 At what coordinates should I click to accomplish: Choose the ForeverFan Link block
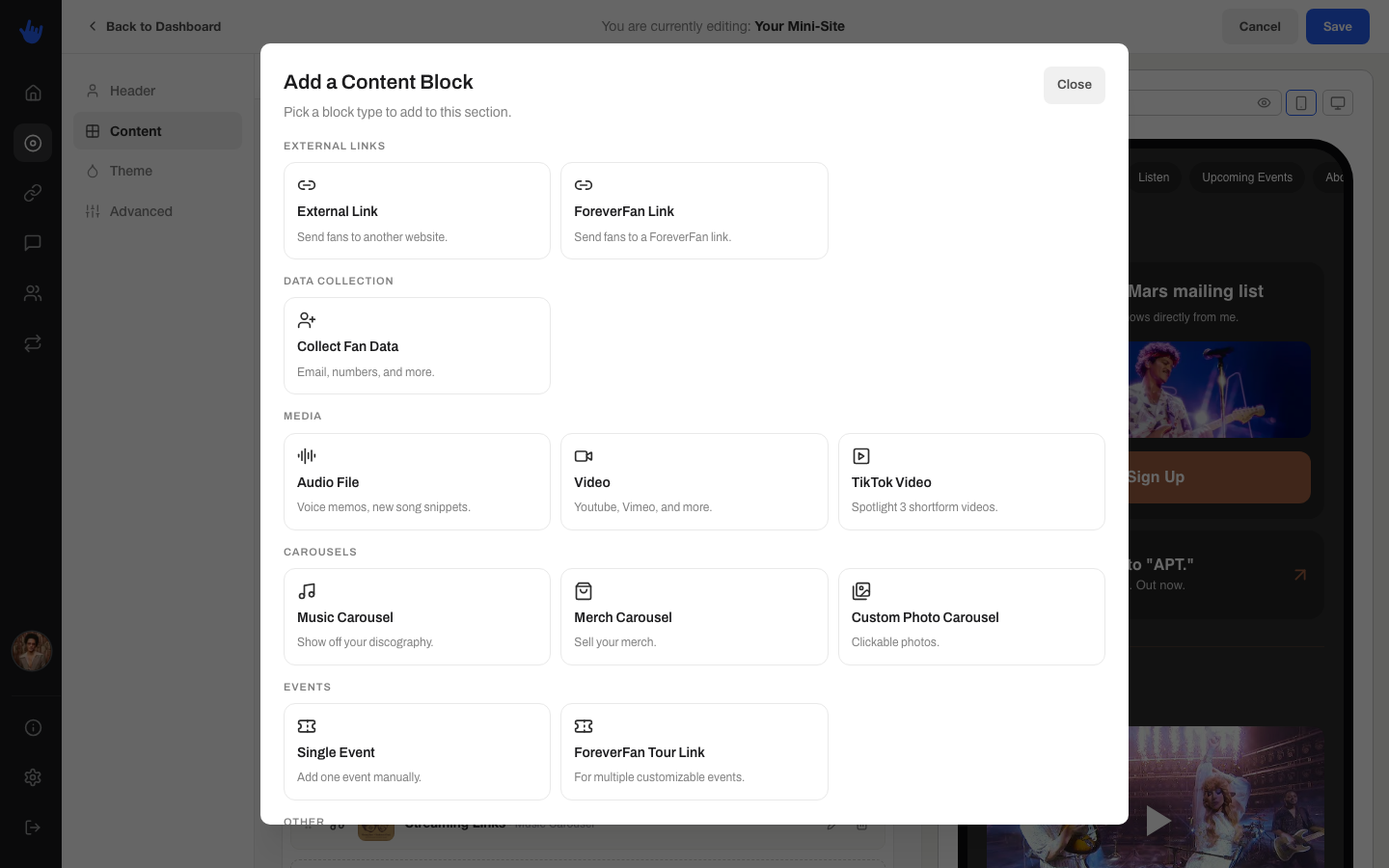coord(694,210)
